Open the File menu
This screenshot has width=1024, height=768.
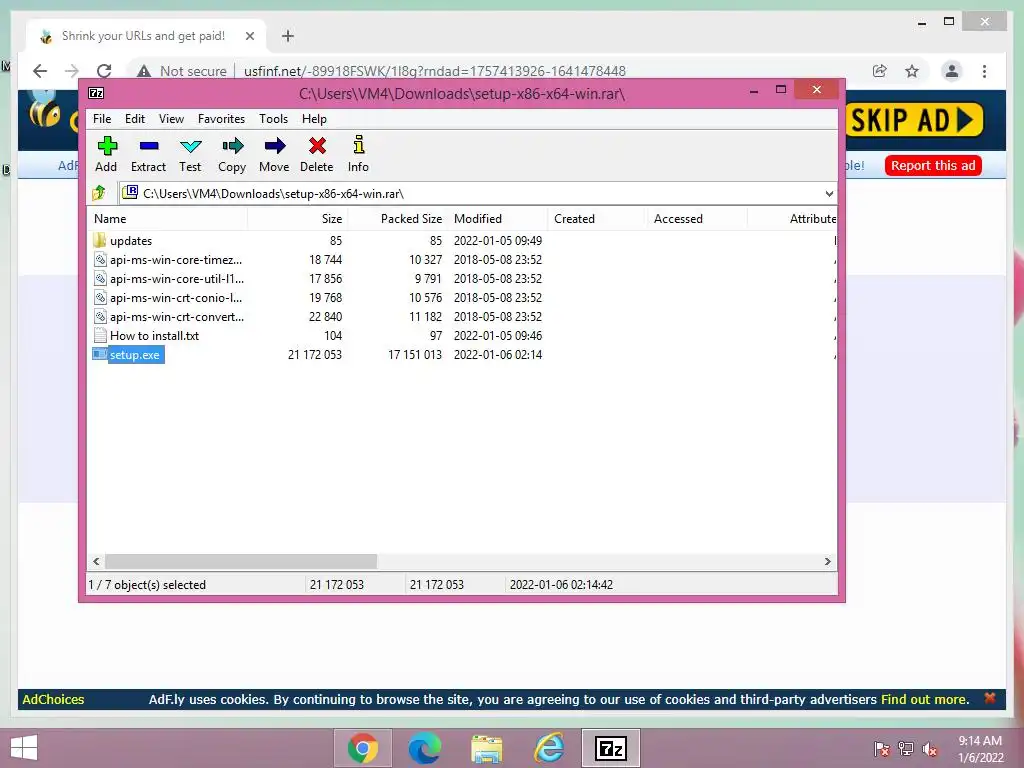pyautogui.click(x=102, y=119)
